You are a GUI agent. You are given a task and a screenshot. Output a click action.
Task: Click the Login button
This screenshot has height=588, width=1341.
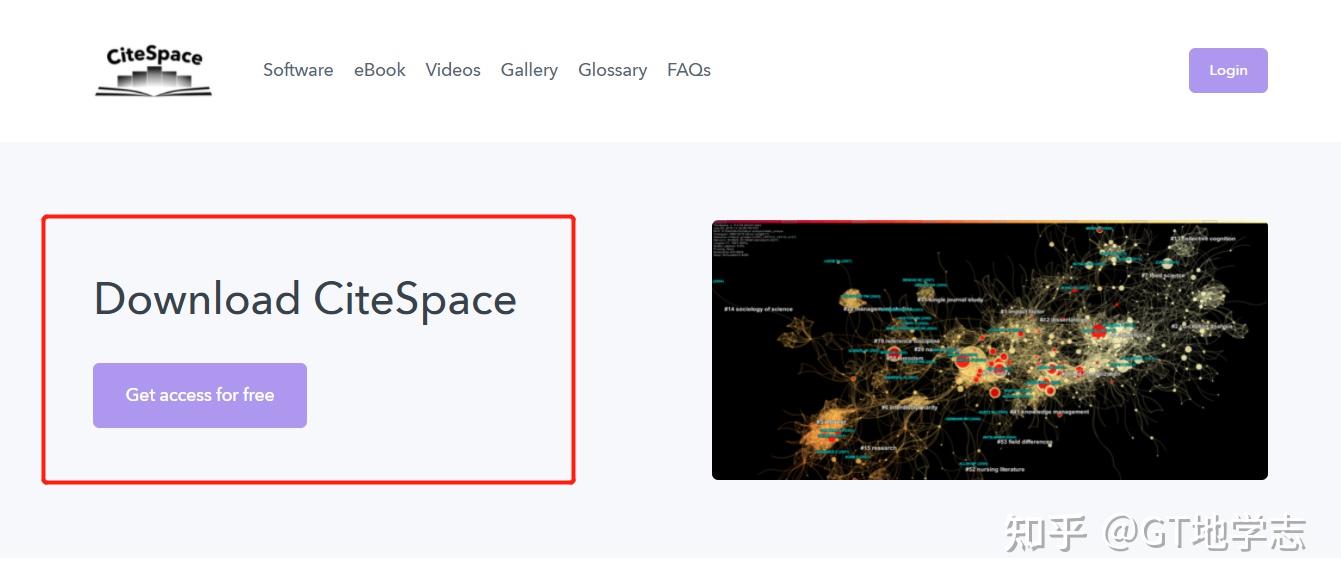pos(1227,70)
